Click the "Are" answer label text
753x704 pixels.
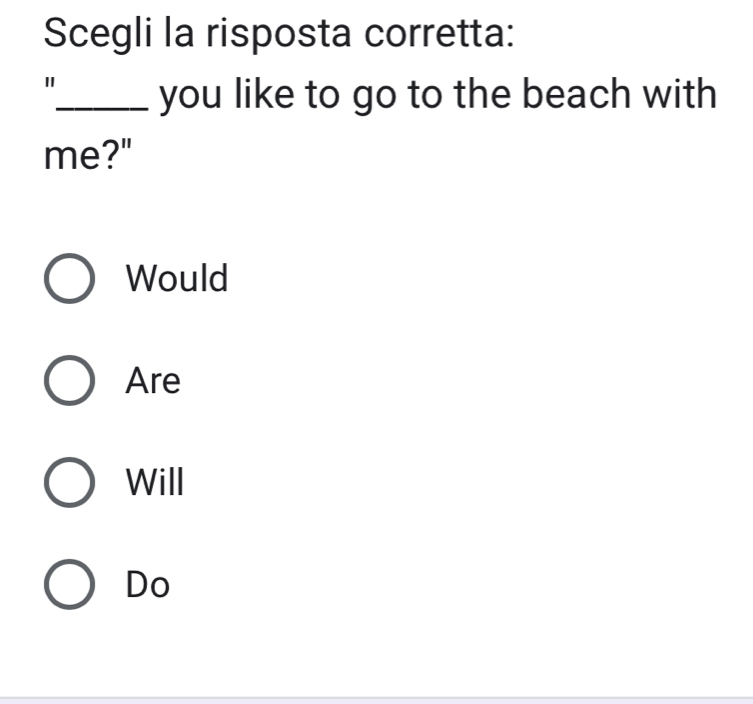[x=154, y=382]
